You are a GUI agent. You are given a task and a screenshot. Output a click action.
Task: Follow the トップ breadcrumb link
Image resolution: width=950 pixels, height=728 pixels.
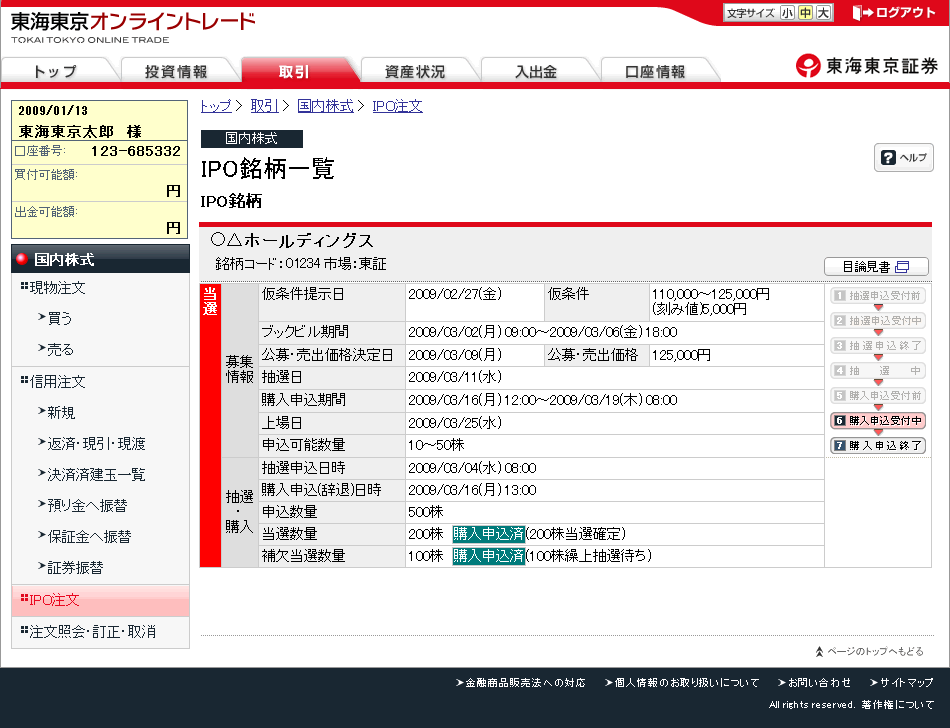click(216, 106)
